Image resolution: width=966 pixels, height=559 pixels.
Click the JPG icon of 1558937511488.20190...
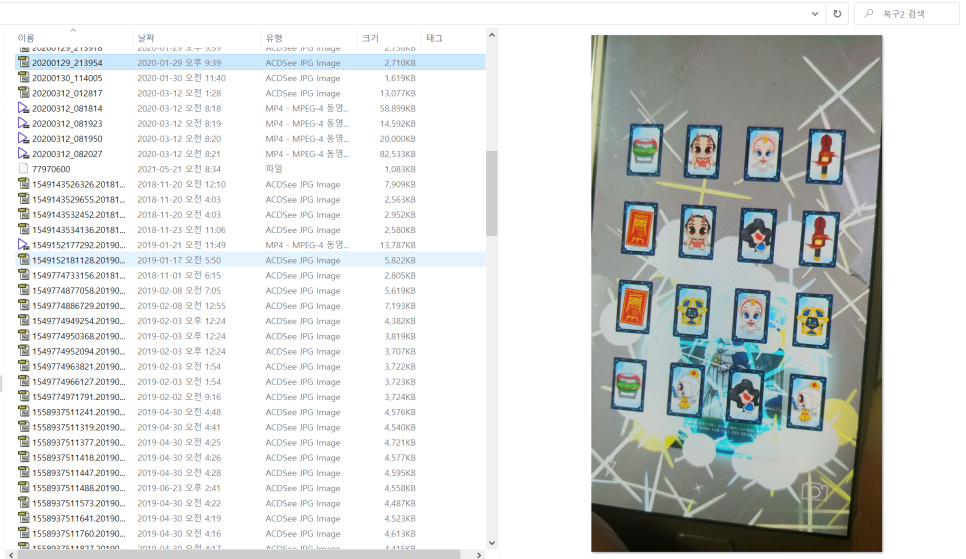pyautogui.click(x=23, y=488)
